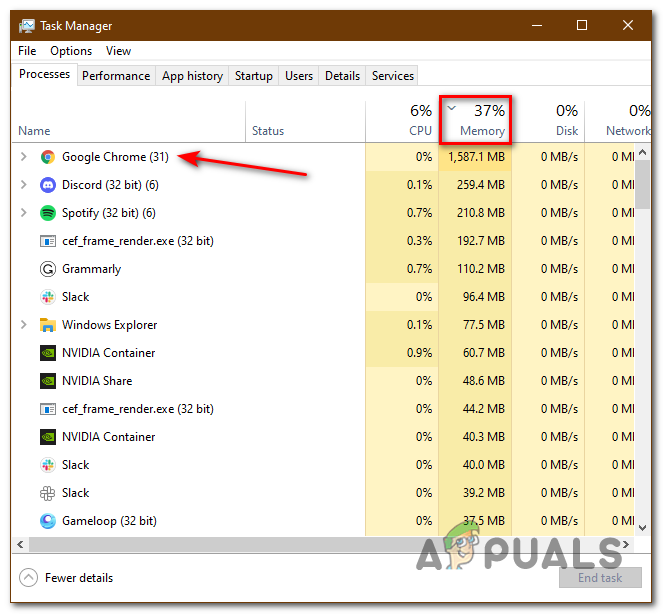Sort by the Status column header
The height and width of the screenshot is (614, 663).
coord(305,120)
